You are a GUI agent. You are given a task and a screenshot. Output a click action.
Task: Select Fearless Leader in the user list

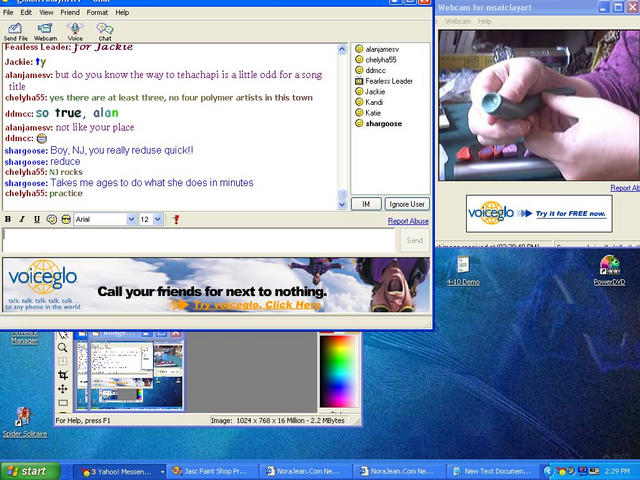pyautogui.click(x=384, y=81)
